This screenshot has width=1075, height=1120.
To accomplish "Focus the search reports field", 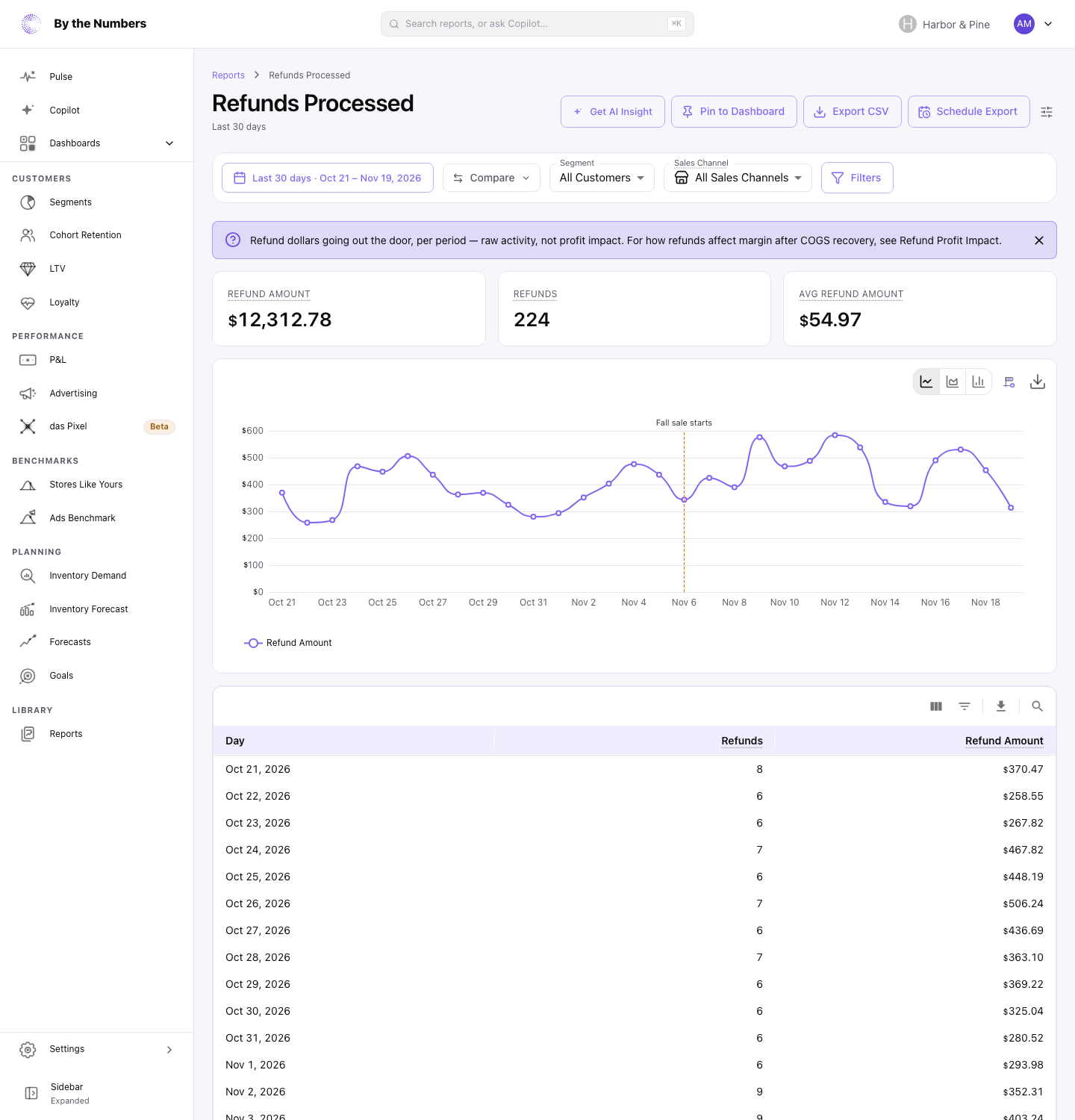I will (x=537, y=24).
